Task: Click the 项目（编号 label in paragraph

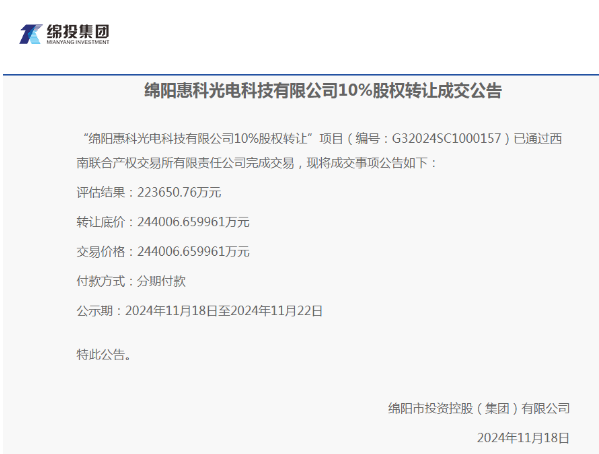Action: [350, 138]
